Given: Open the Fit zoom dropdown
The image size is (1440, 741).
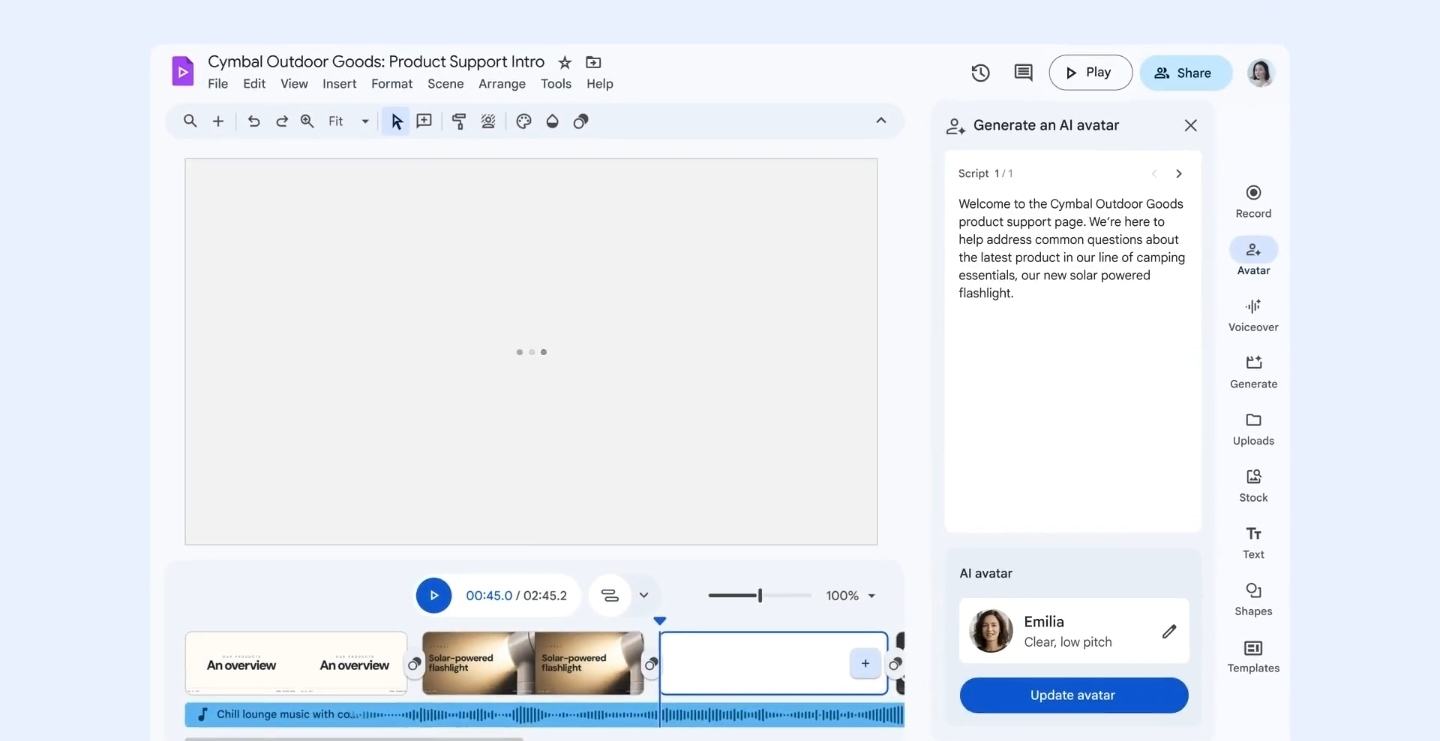Looking at the screenshot, I should point(348,121).
